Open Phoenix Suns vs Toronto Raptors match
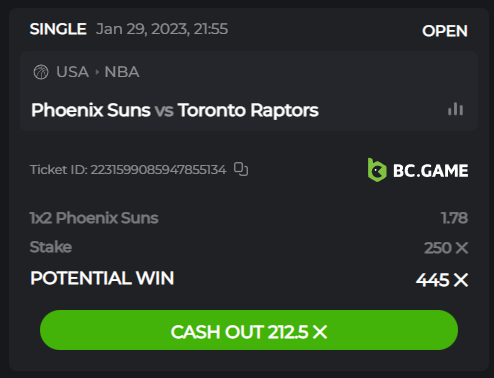 pyautogui.click(x=175, y=110)
